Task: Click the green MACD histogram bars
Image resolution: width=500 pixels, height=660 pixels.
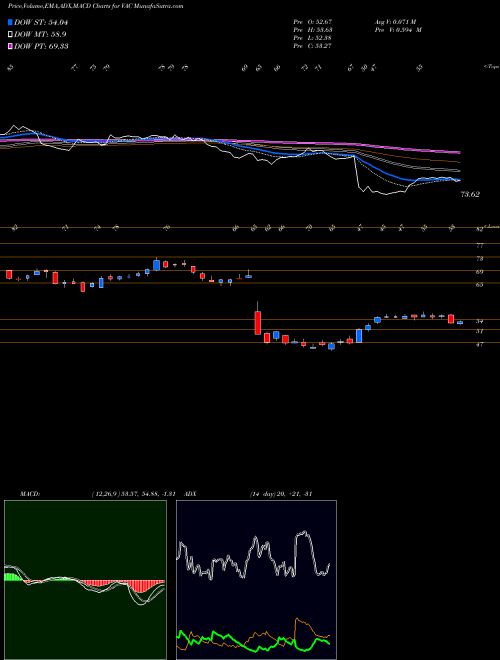Action: (x=12, y=577)
